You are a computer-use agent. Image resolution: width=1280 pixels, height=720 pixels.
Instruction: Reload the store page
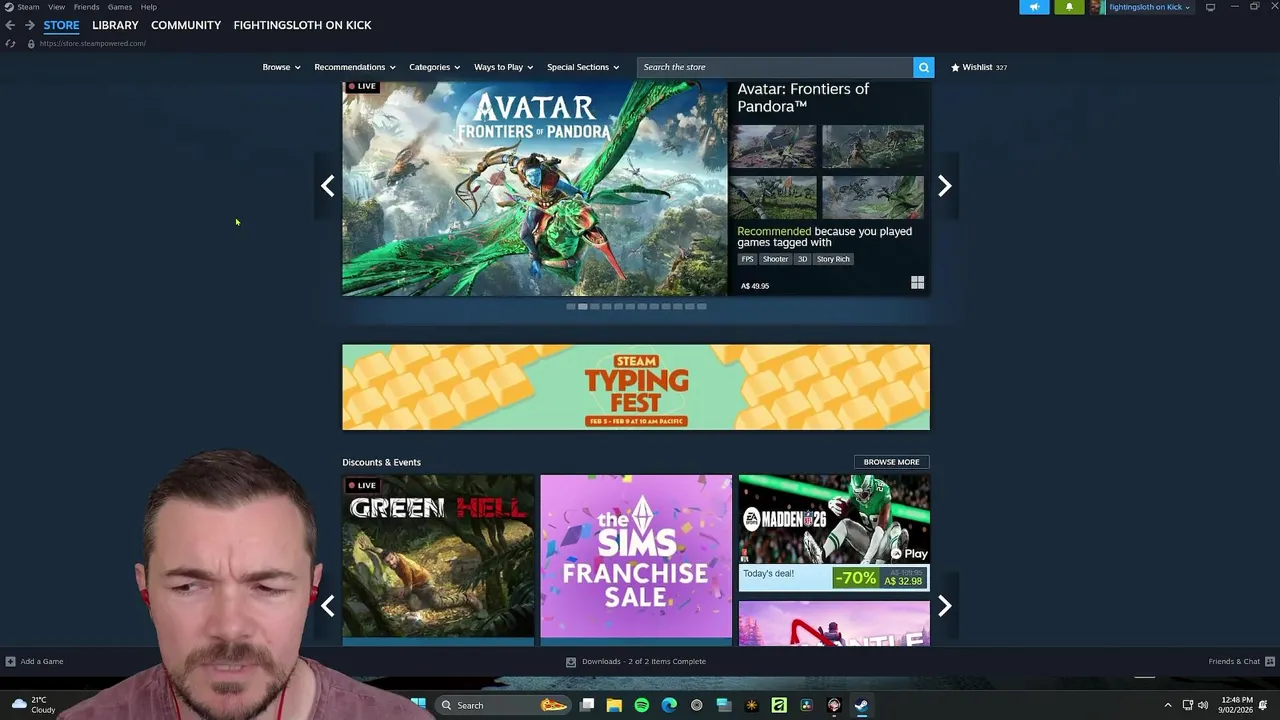pos(10,43)
